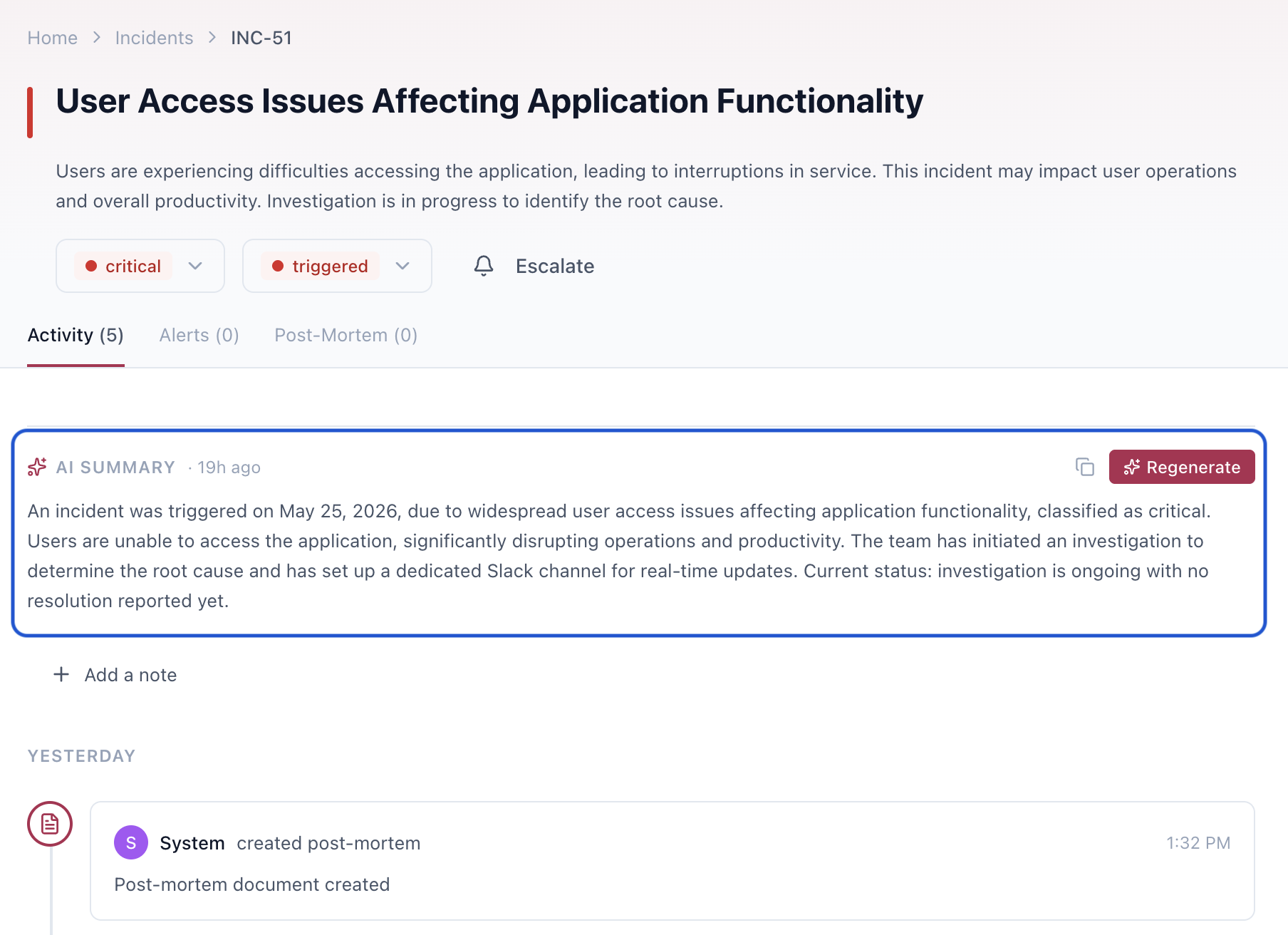Click the System author name
The width and height of the screenshot is (1288, 935).
(x=192, y=843)
